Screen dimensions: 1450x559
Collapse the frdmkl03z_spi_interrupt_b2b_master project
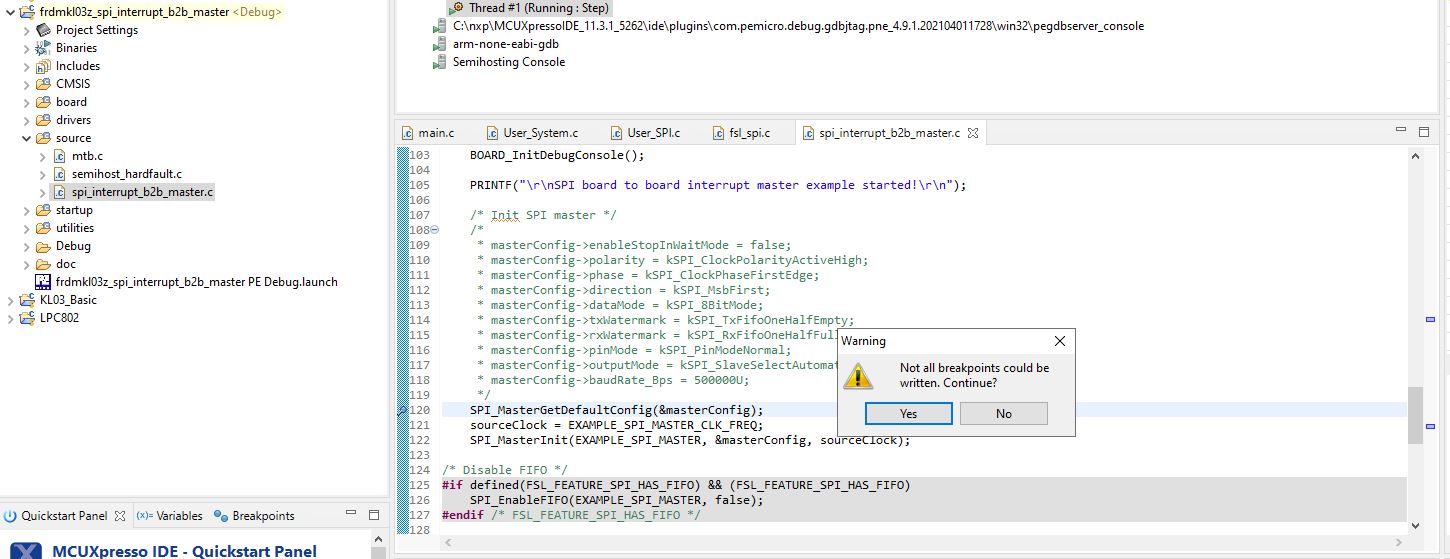pos(10,12)
